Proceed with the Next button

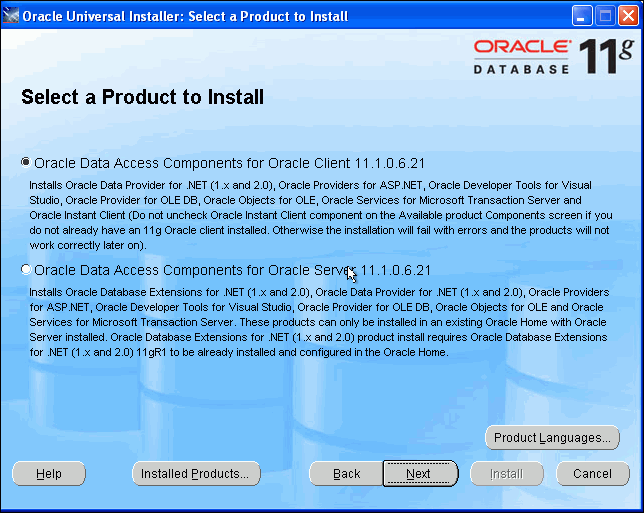point(419,474)
